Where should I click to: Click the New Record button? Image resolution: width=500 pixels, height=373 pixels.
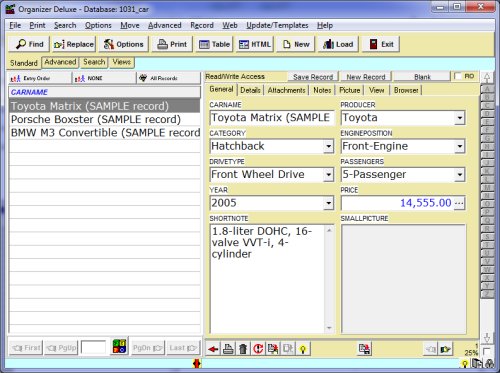click(x=366, y=77)
